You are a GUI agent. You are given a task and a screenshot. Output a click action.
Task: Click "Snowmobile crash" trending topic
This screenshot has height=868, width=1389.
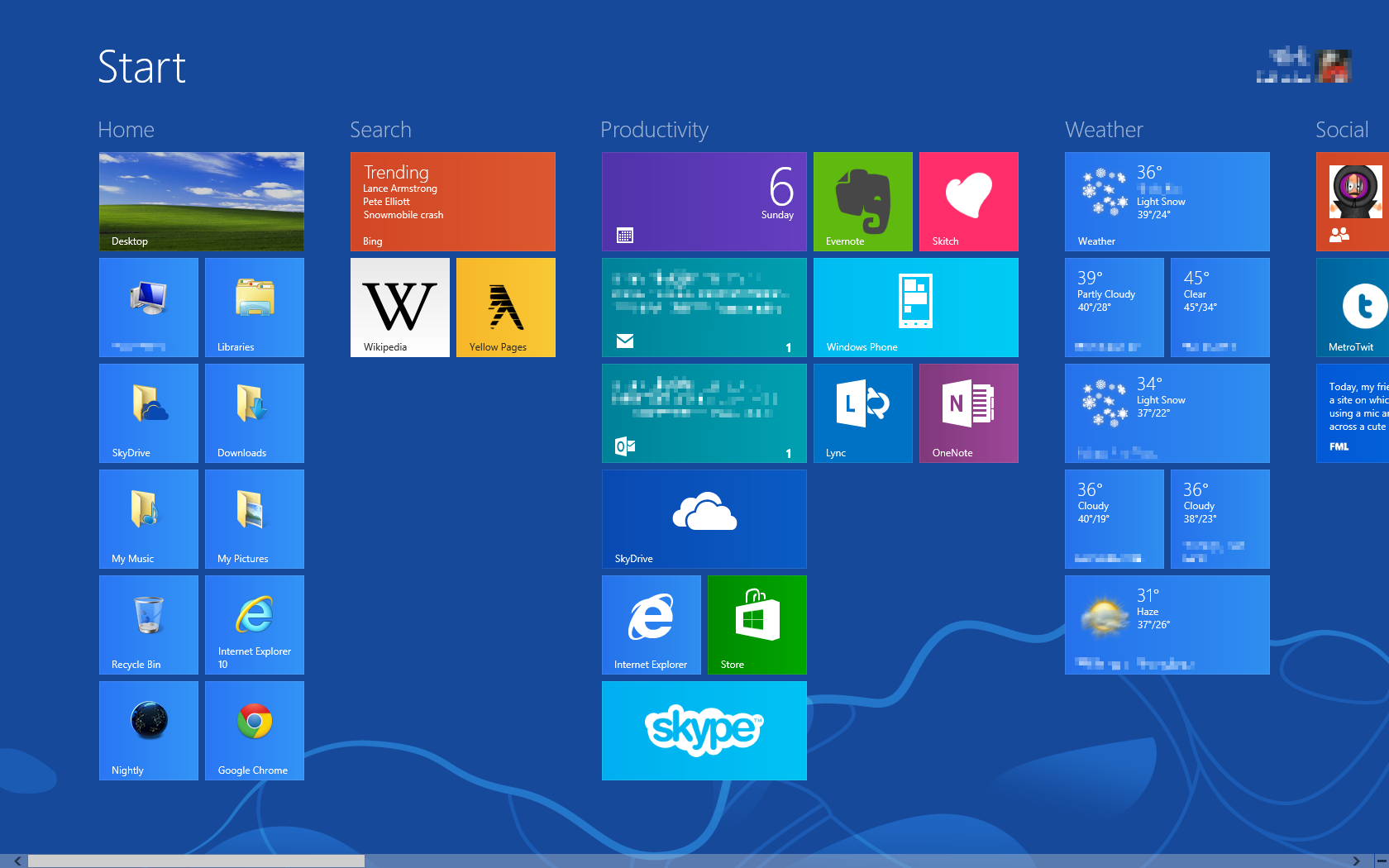[x=403, y=215]
